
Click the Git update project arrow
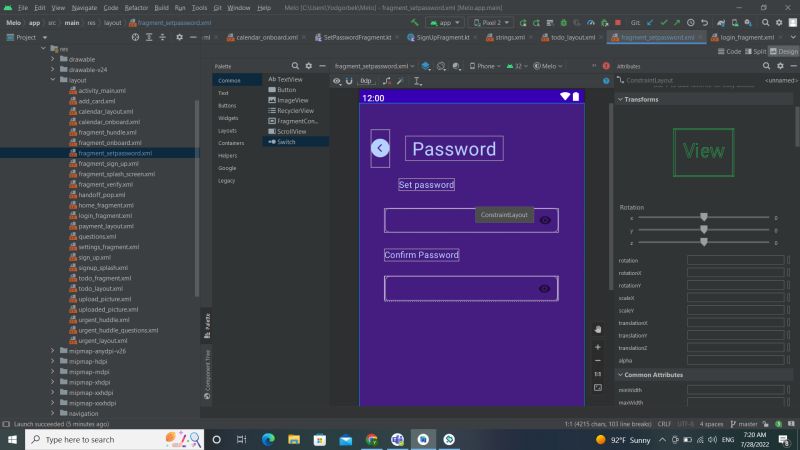click(x=650, y=22)
